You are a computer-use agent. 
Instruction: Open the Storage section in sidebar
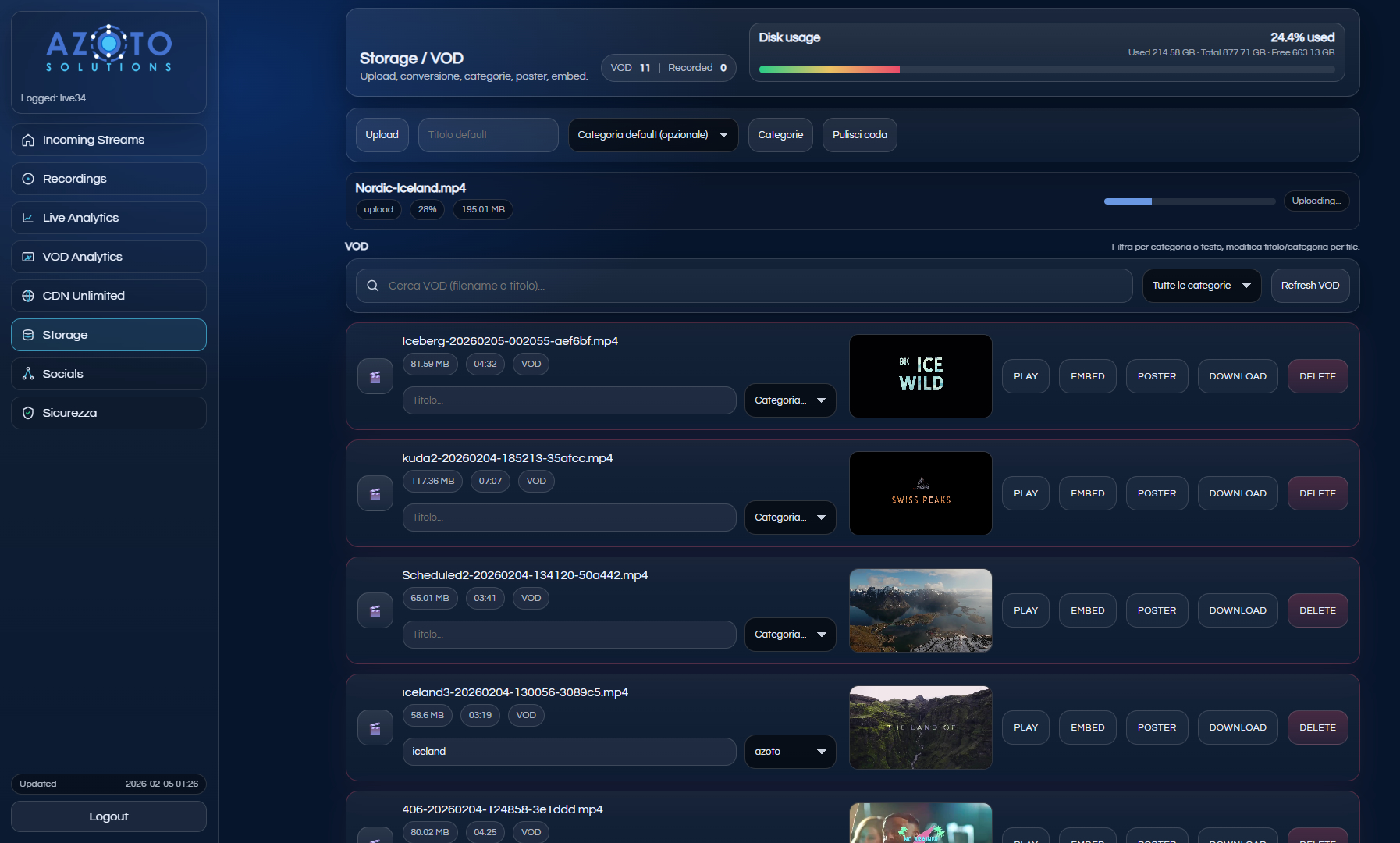click(x=108, y=335)
